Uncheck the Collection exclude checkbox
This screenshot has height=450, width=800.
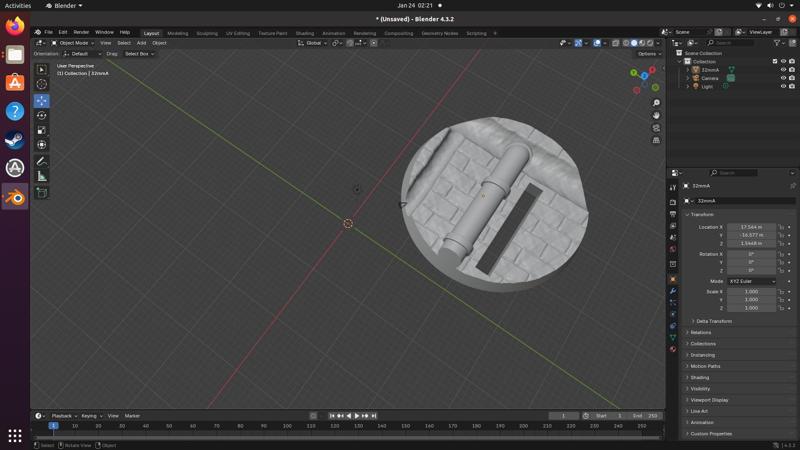(775, 61)
